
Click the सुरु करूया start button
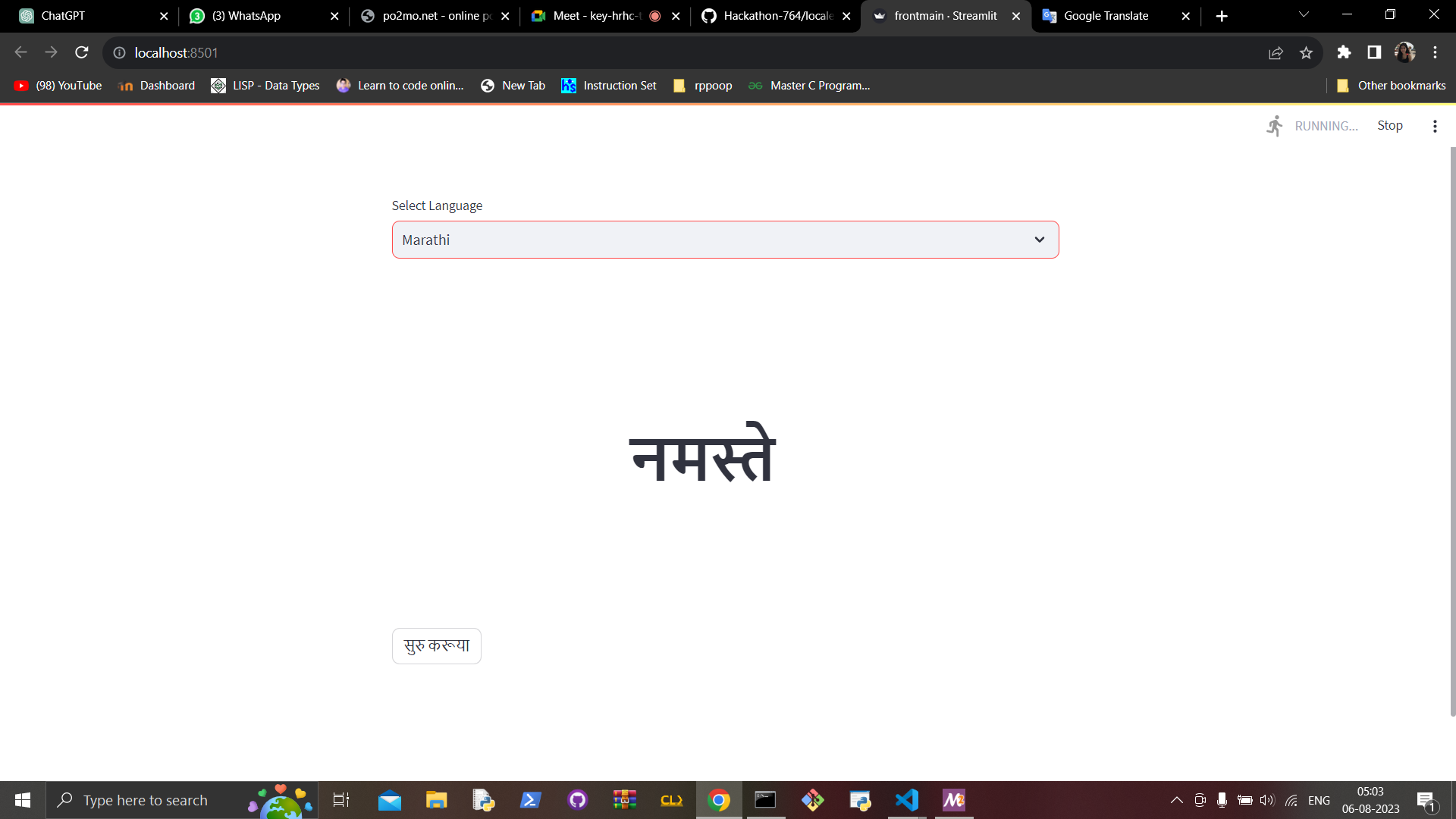tap(436, 645)
